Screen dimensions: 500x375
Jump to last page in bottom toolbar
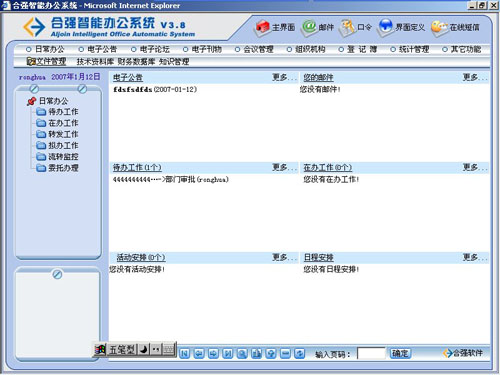[228, 353]
